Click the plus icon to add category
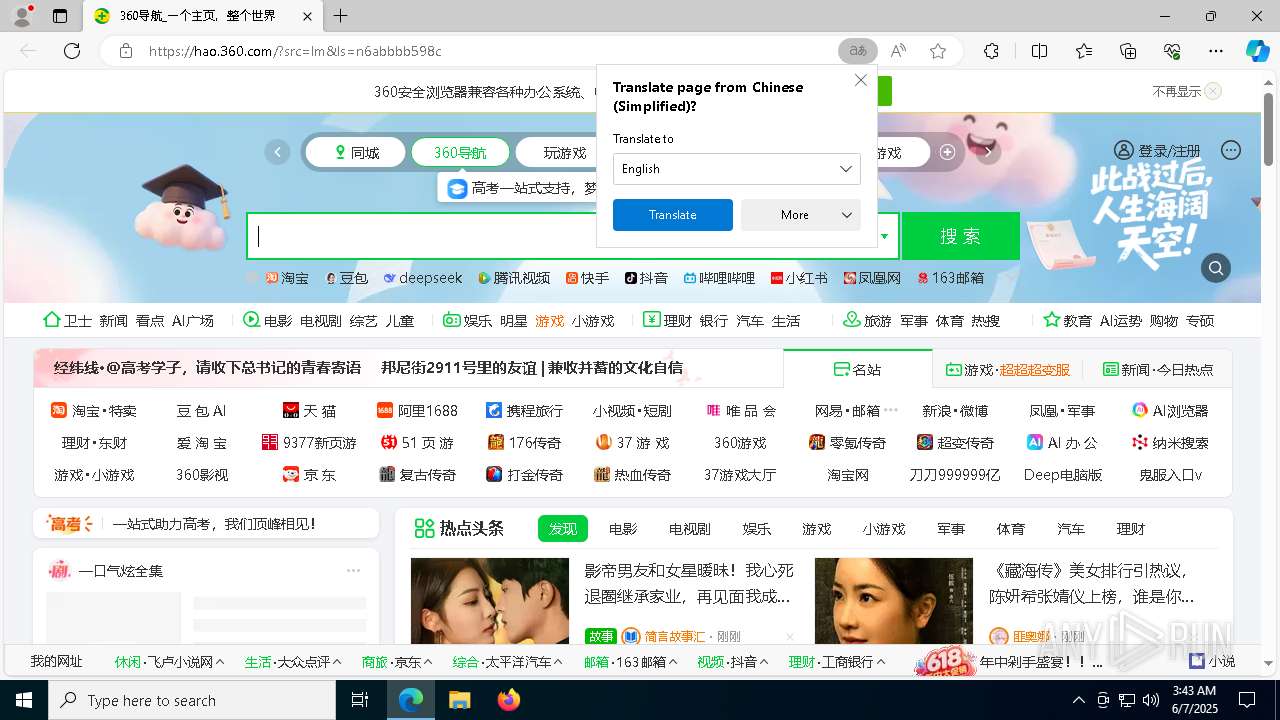Viewport: 1280px width, 720px height. (947, 152)
